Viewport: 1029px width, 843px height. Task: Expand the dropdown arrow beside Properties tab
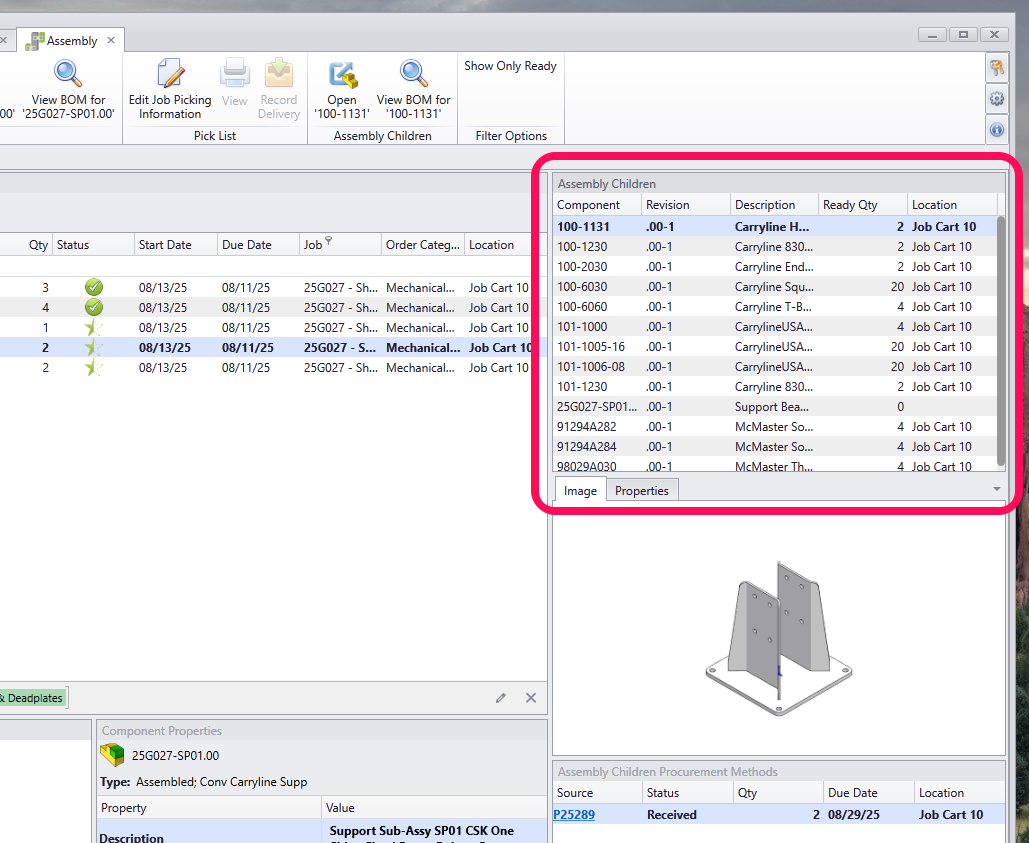996,489
